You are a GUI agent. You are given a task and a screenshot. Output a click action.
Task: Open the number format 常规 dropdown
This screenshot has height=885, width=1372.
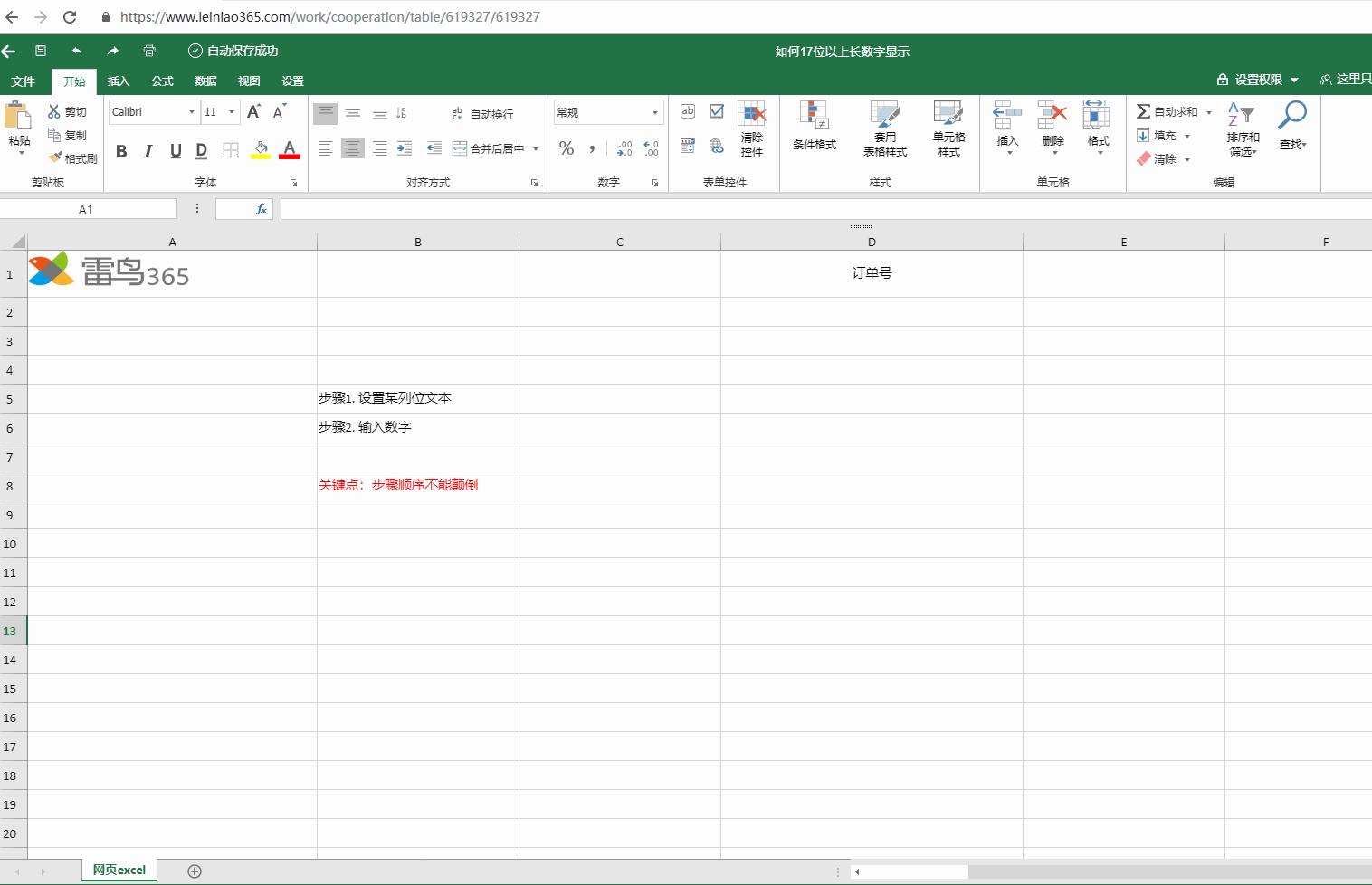coord(608,112)
